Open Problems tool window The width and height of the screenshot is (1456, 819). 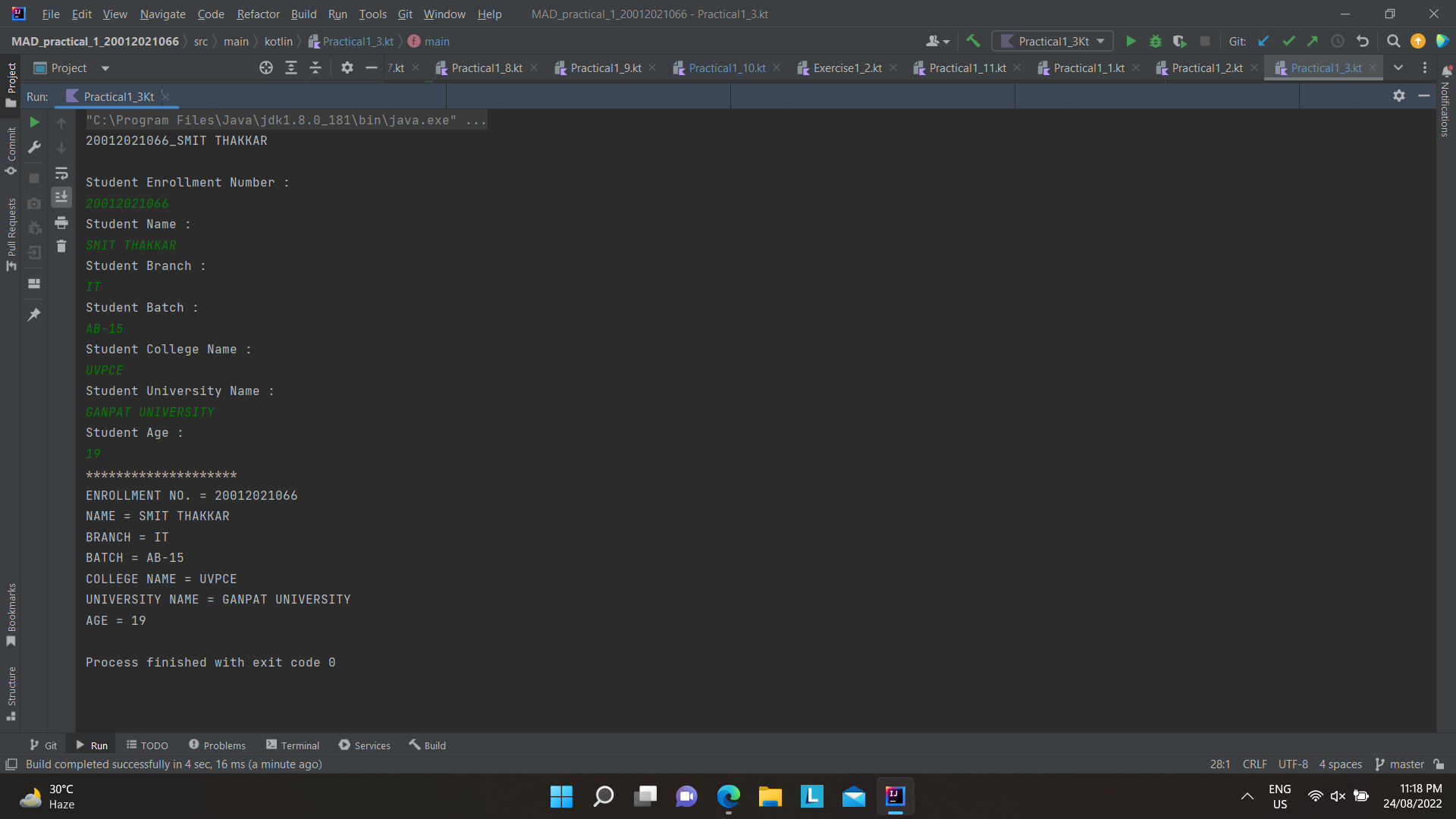click(217, 745)
